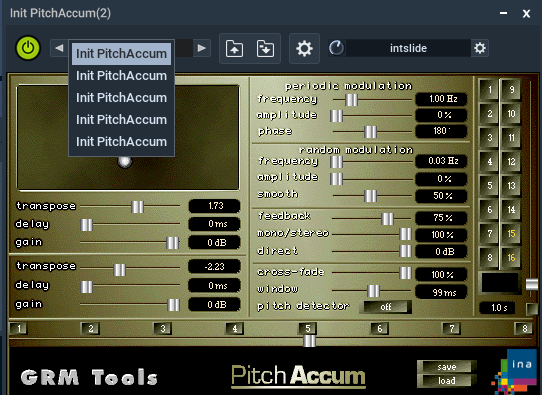Select preset memory button 7 in right grid
Viewport: 542px width, 395px height.
[x=489, y=234]
